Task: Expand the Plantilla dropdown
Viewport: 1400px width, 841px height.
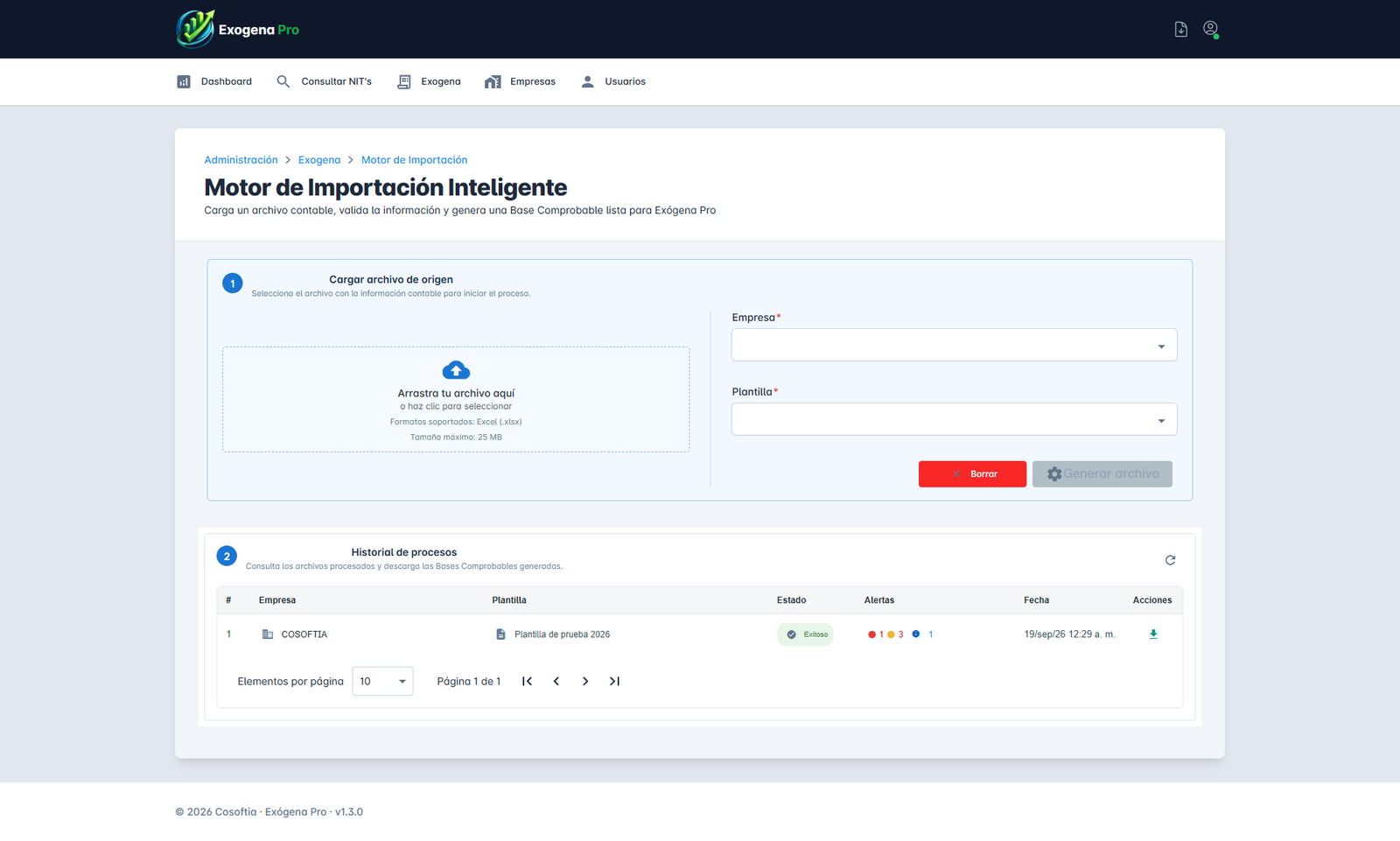Action: (954, 419)
